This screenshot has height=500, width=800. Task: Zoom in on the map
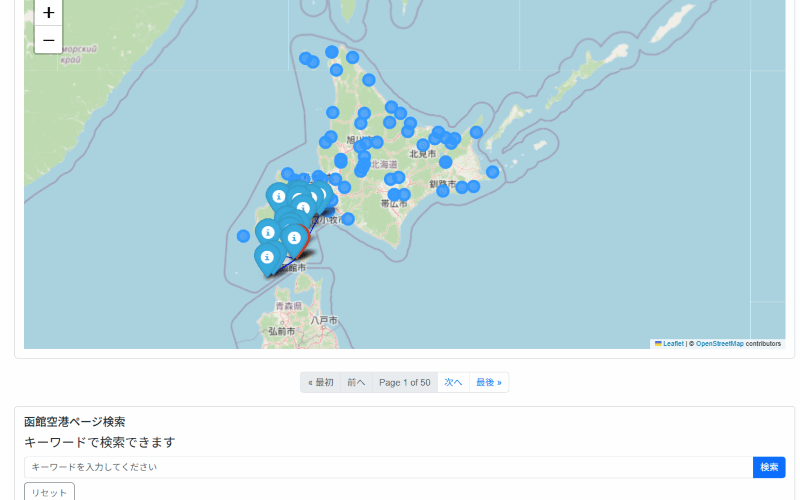coord(48,12)
